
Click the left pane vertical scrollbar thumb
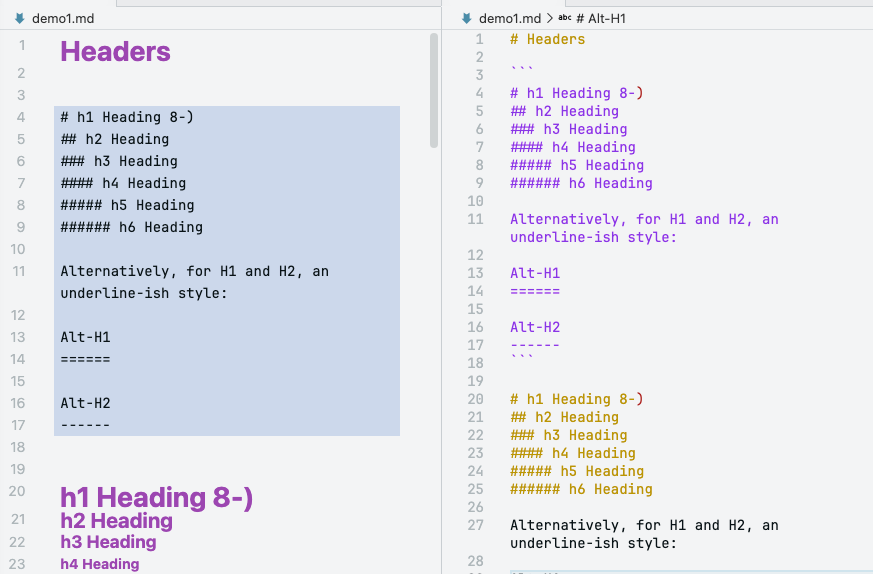(434, 90)
